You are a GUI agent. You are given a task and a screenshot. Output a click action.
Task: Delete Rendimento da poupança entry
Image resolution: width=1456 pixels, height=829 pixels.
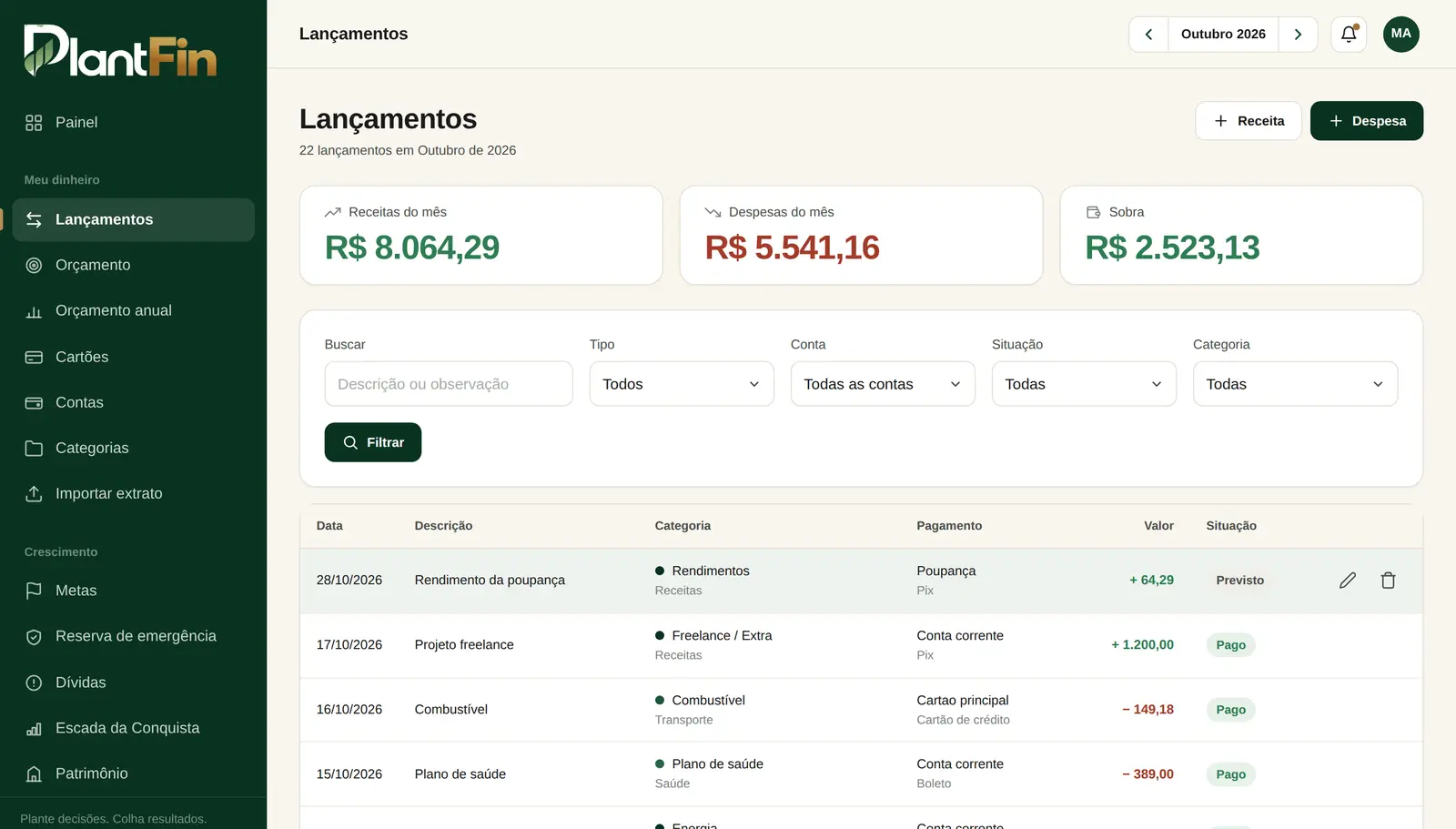1388,581
